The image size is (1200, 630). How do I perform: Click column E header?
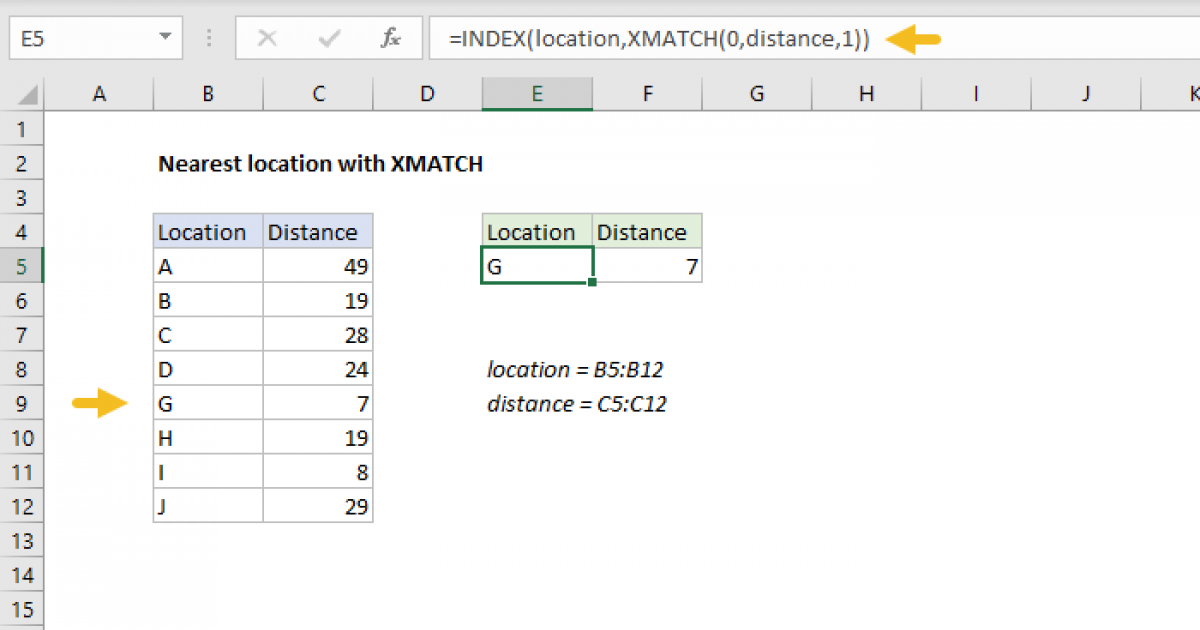point(537,93)
